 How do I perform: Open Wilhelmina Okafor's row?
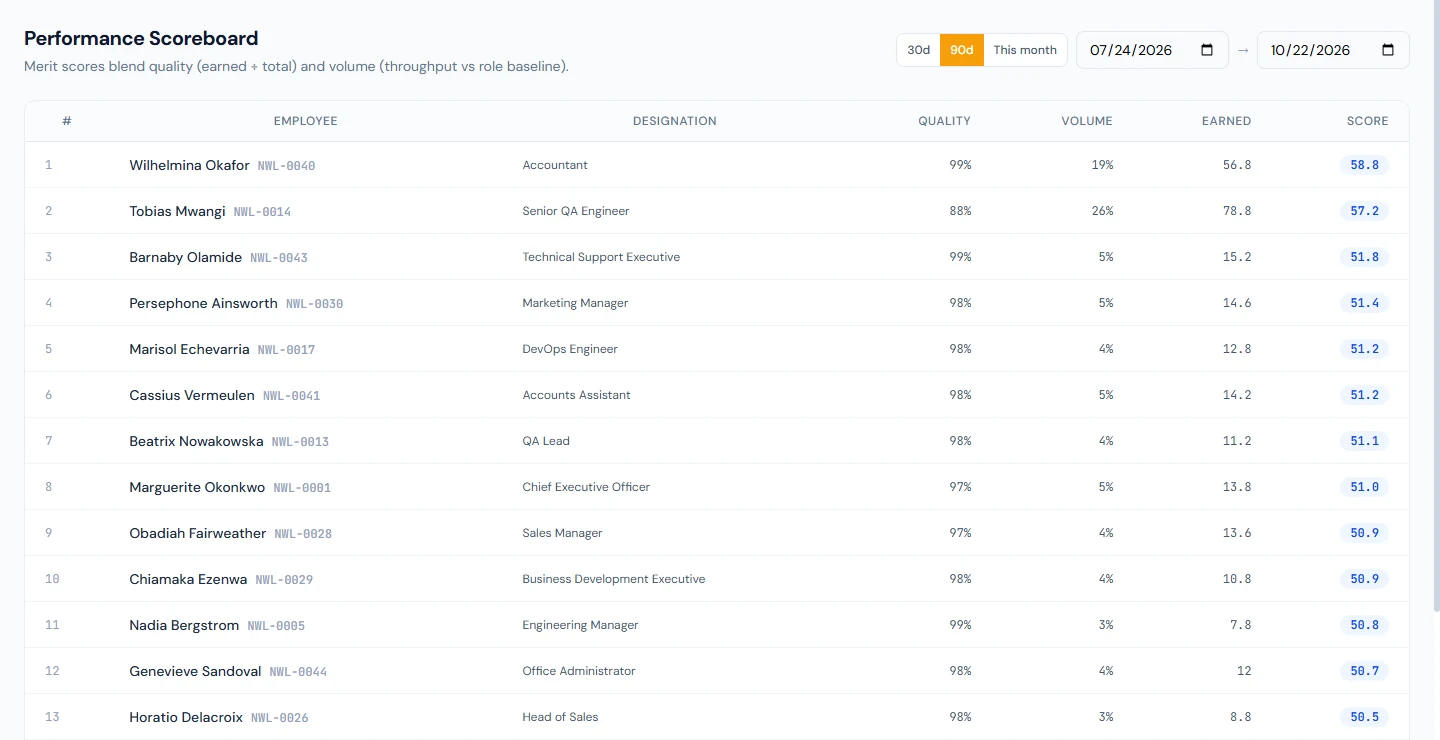tap(717, 165)
